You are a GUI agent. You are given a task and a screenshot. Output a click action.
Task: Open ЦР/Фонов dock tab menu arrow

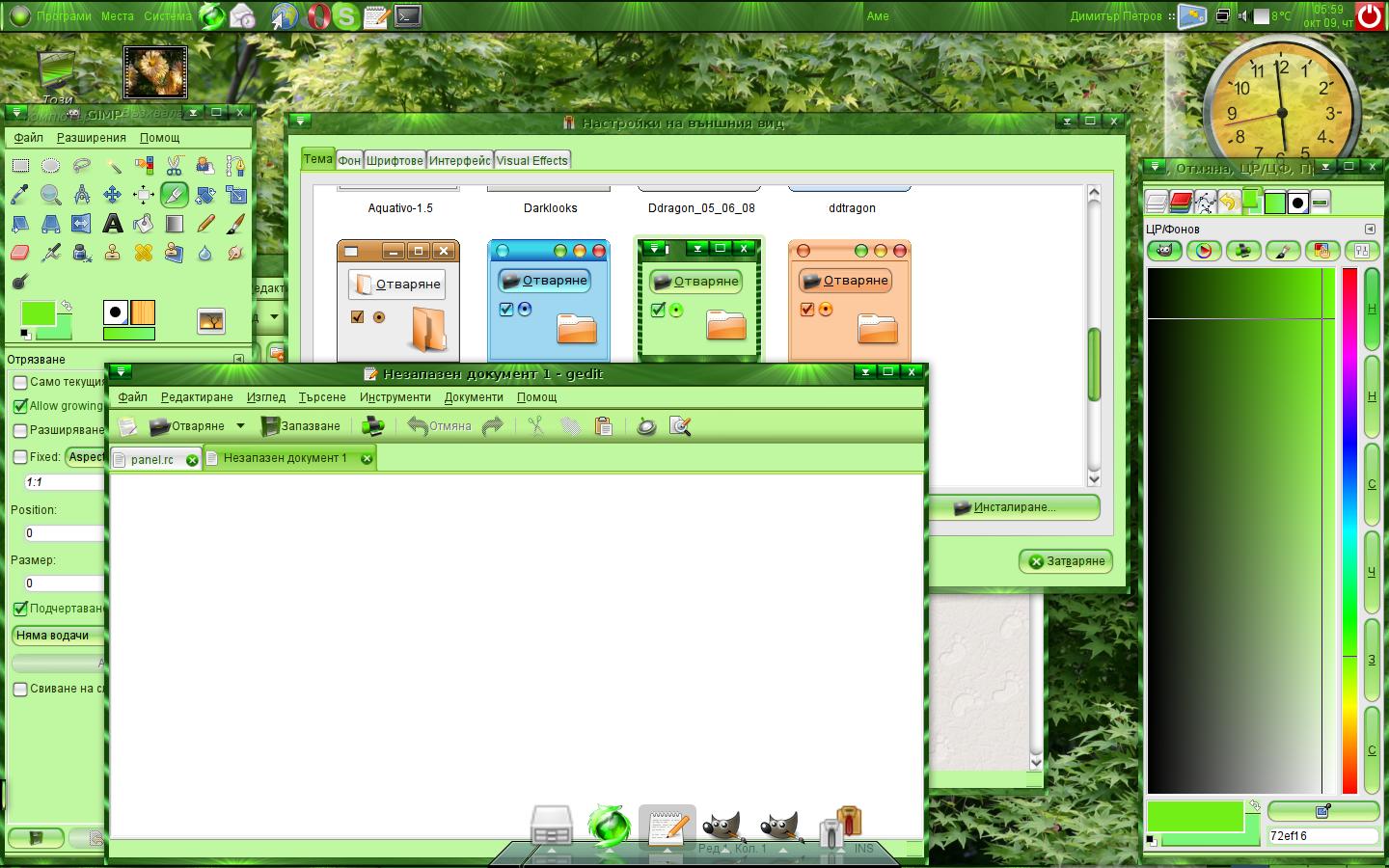pos(1370,229)
